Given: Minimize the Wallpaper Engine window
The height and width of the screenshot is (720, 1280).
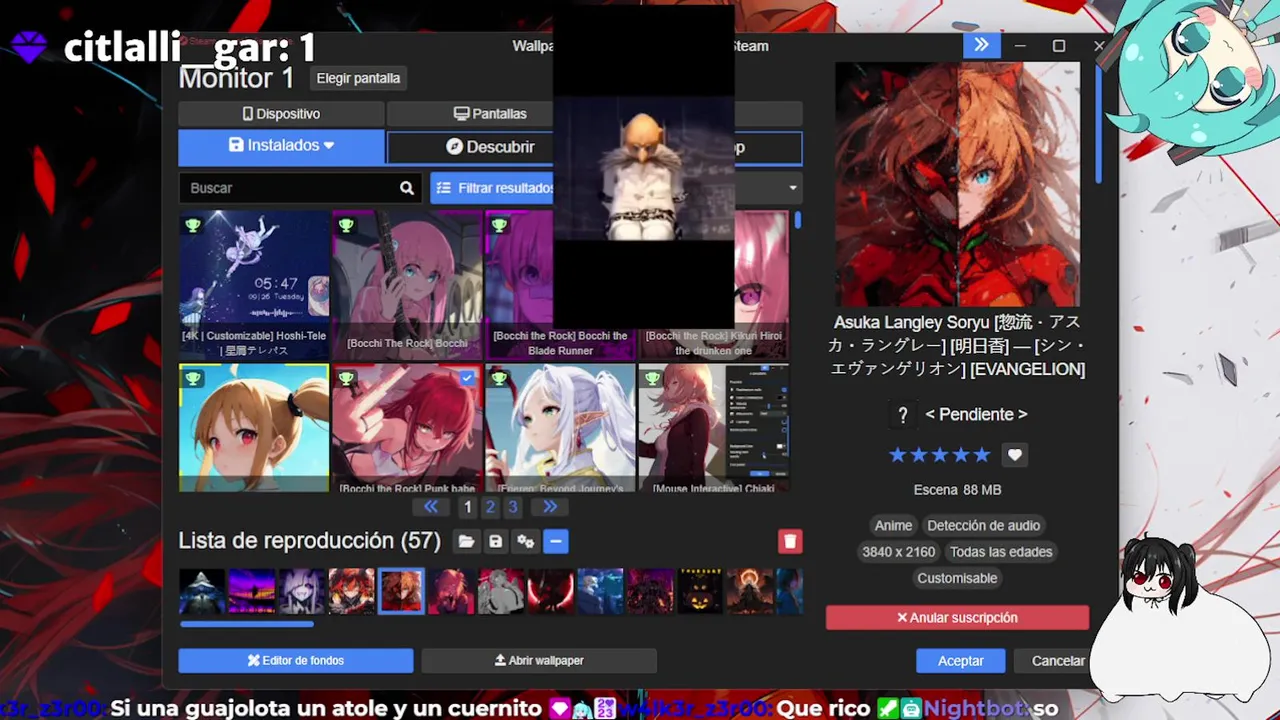Looking at the screenshot, I should pyautogui.click(x=1020, y=45).
